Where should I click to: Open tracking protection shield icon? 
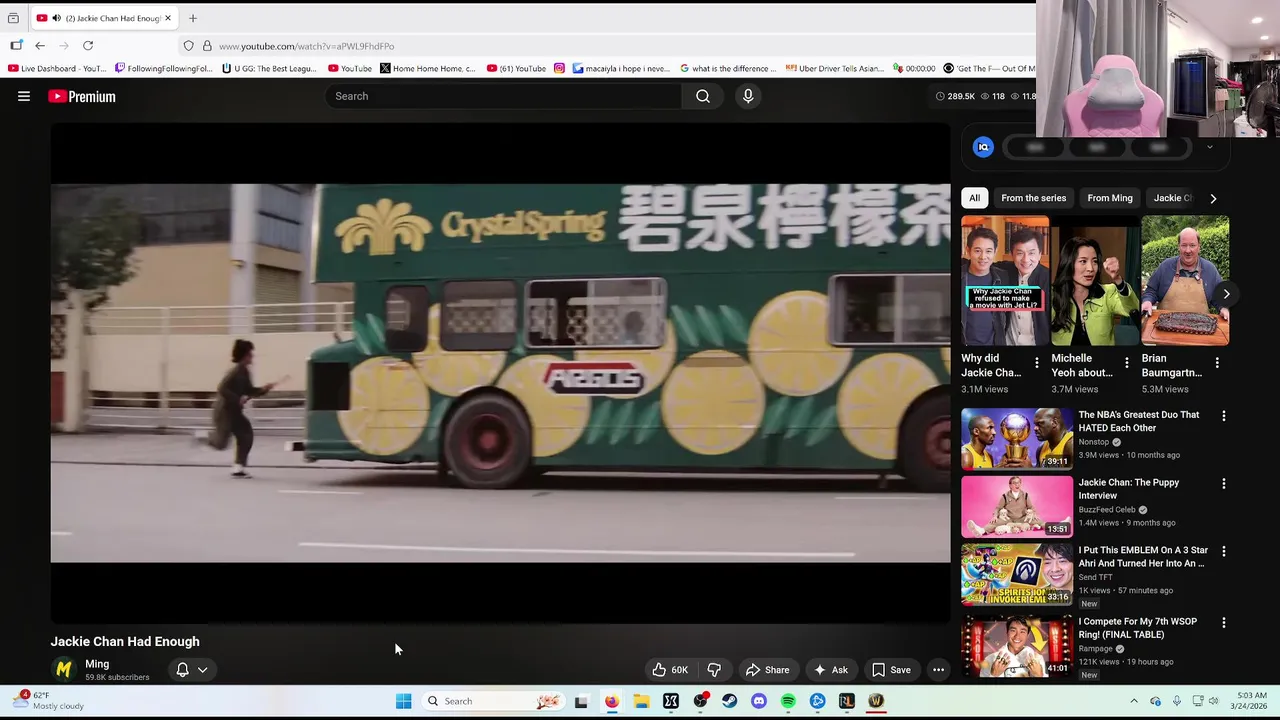188,46
